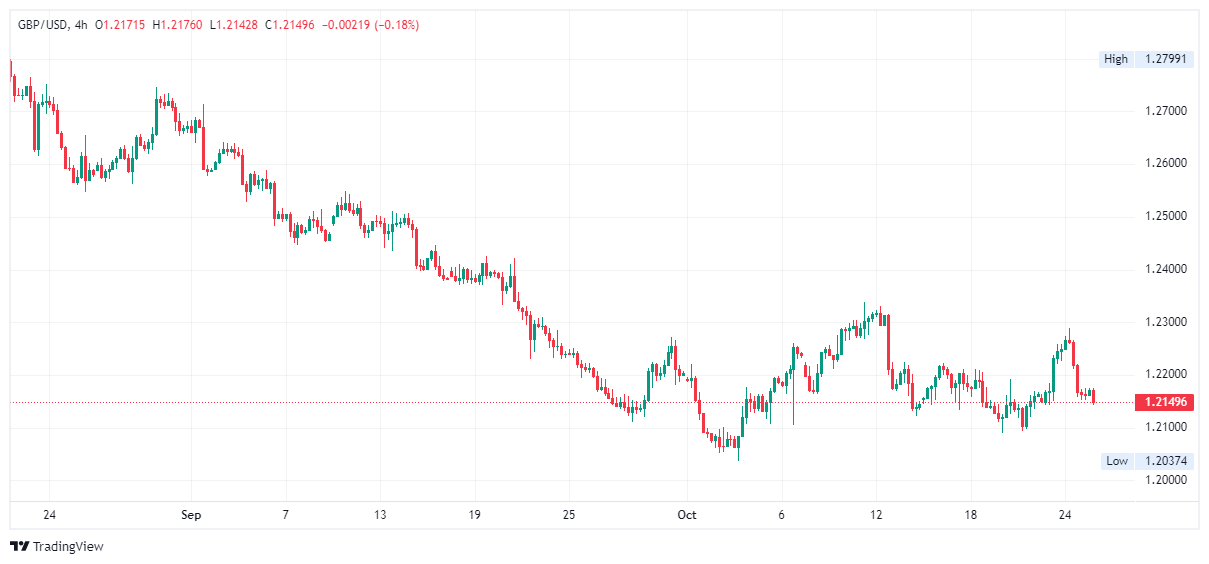1209x564 pixels.
Task: Click the 1.23000 price axis level
Action: pos(1165,322)
